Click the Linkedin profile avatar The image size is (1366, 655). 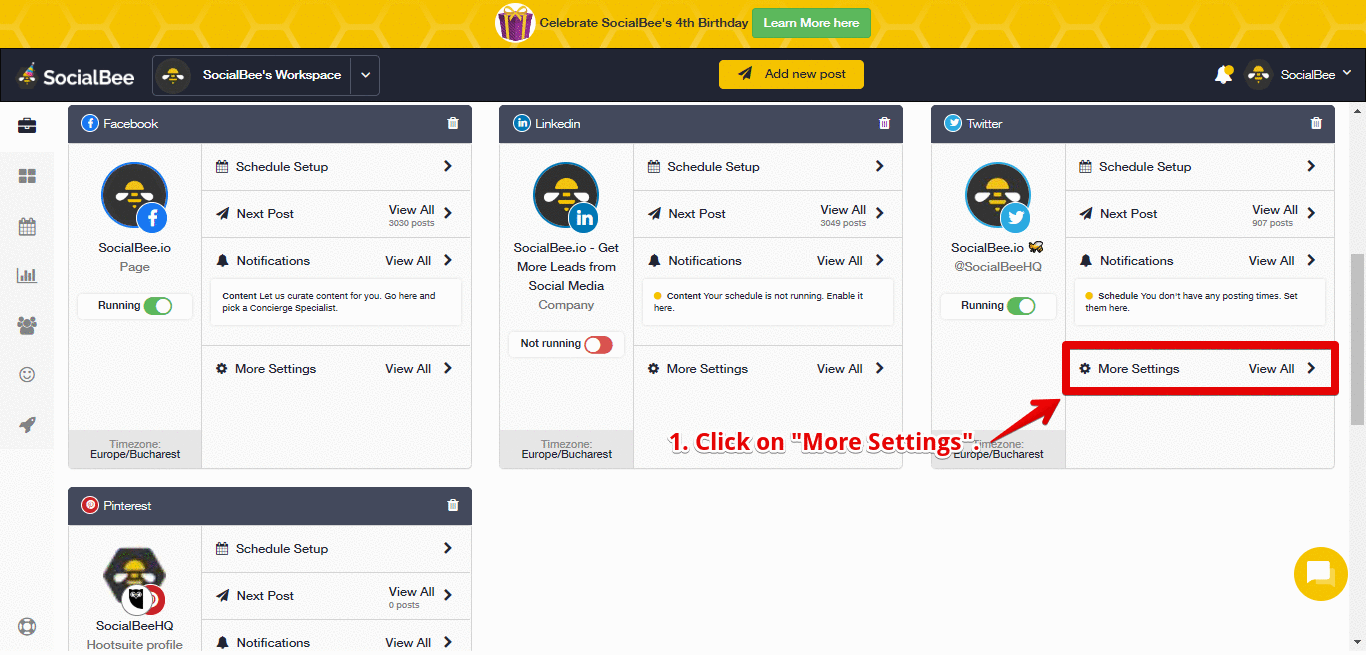(x=566, y=196)
